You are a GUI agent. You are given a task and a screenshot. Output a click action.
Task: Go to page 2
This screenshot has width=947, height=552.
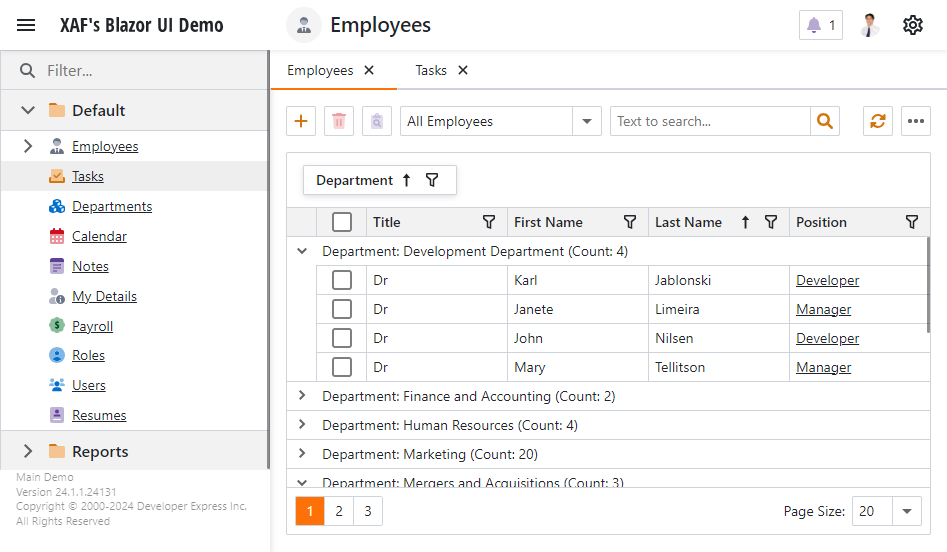[339, 512]
